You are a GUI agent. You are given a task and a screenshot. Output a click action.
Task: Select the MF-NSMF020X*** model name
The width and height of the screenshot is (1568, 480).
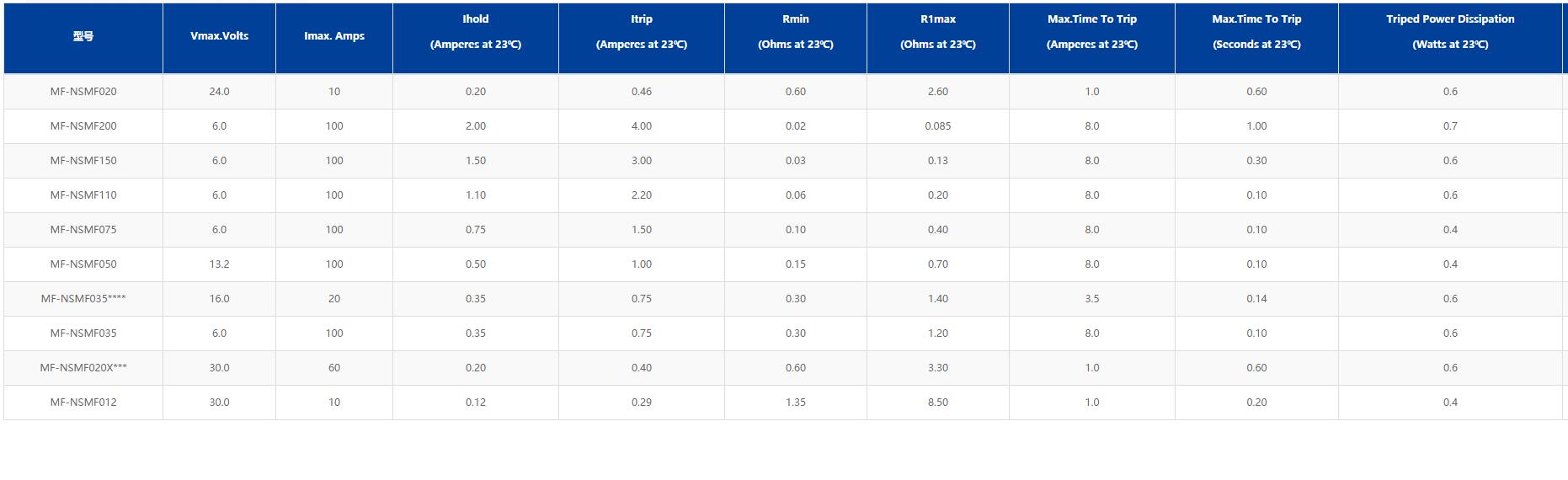point(83,368)
